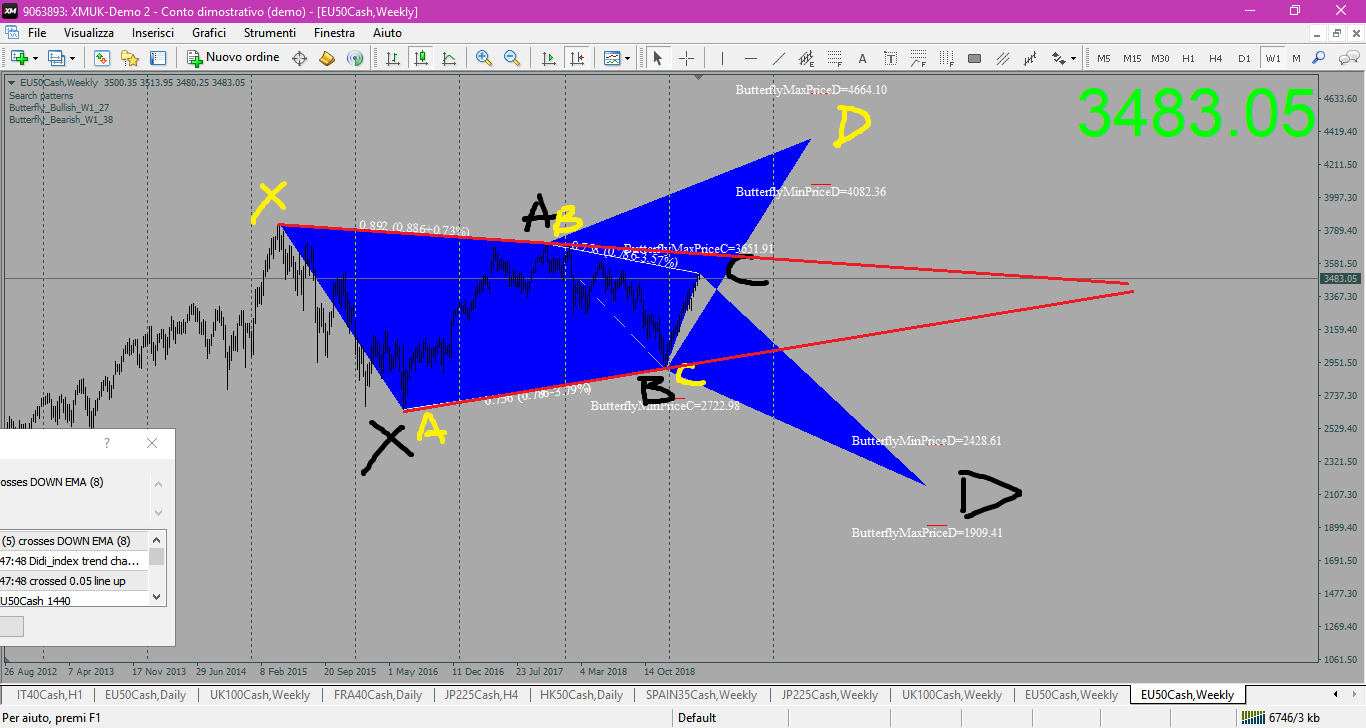The image size is (1366, 728).
Task: Open the Aiuto menu
Action: 387,33
